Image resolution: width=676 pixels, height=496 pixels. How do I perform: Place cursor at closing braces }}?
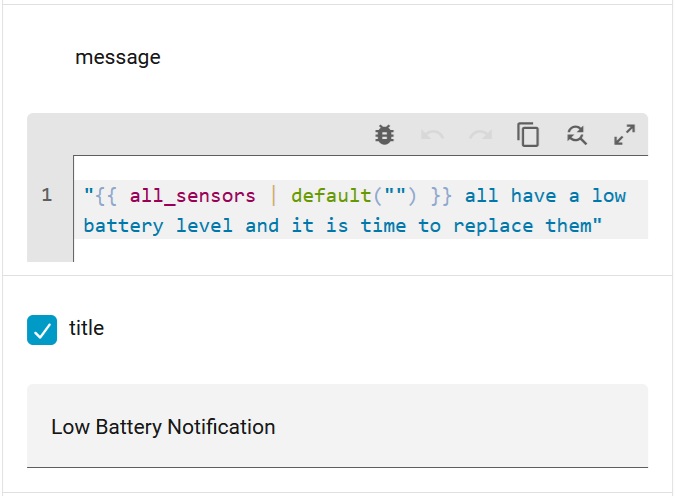pyautogui.click(x=441, y=196)
